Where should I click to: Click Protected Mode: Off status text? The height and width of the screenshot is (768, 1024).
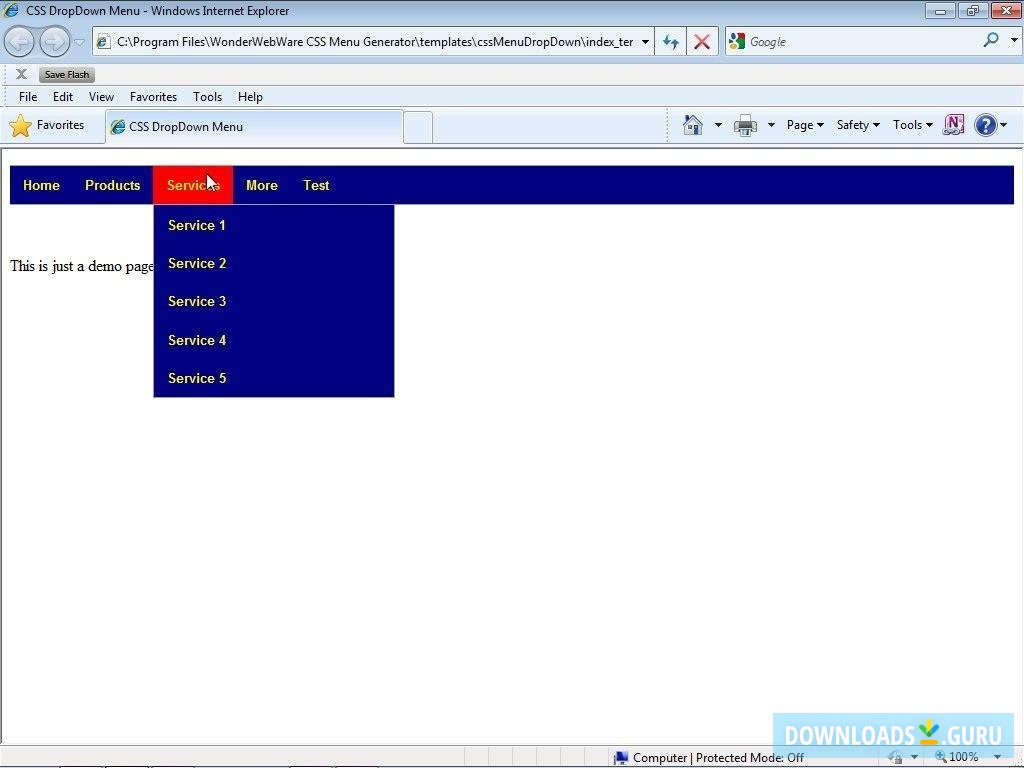click(x=750, y=758)
